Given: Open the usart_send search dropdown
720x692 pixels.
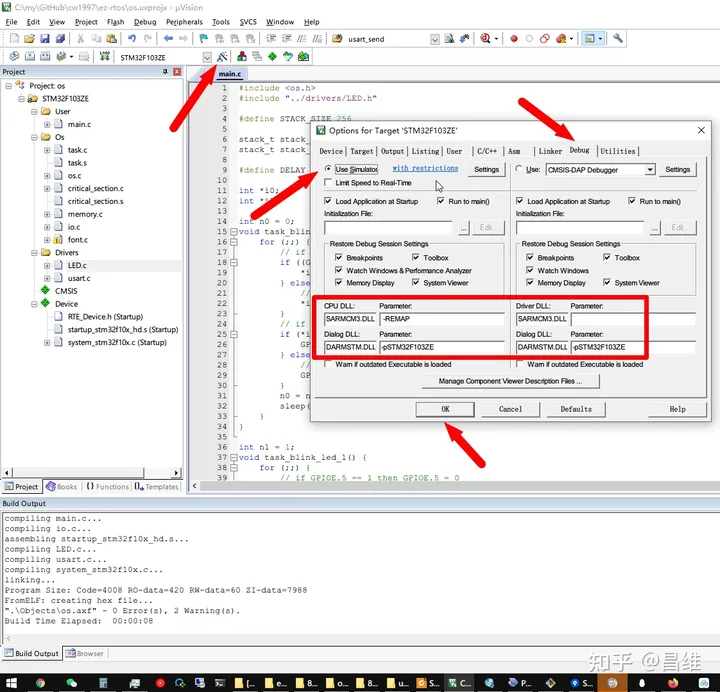Looking at the screenshot, I should (435, 39).
